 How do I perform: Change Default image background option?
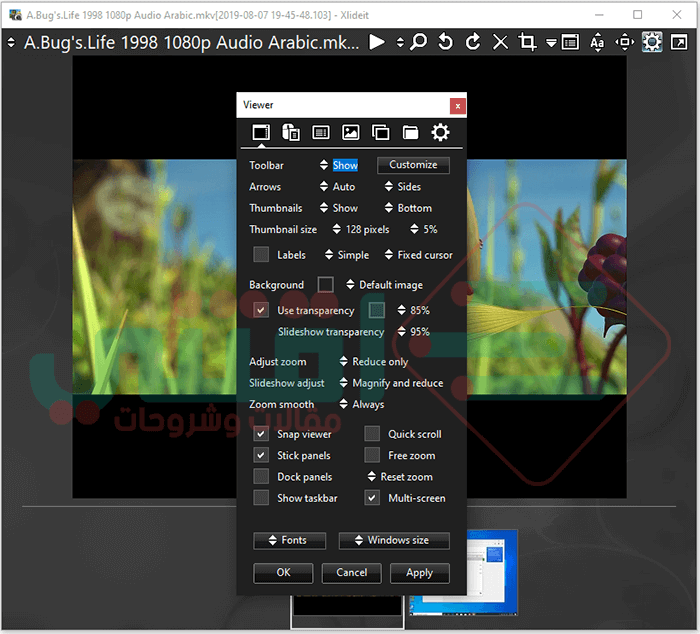pyautogui.click(x=385, y=285)
